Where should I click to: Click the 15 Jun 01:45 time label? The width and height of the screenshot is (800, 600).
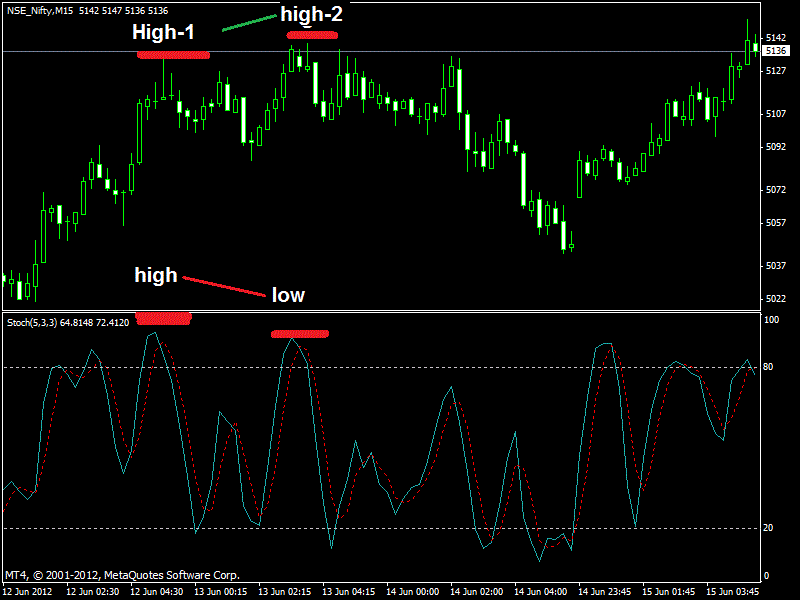tap(668, 592)
